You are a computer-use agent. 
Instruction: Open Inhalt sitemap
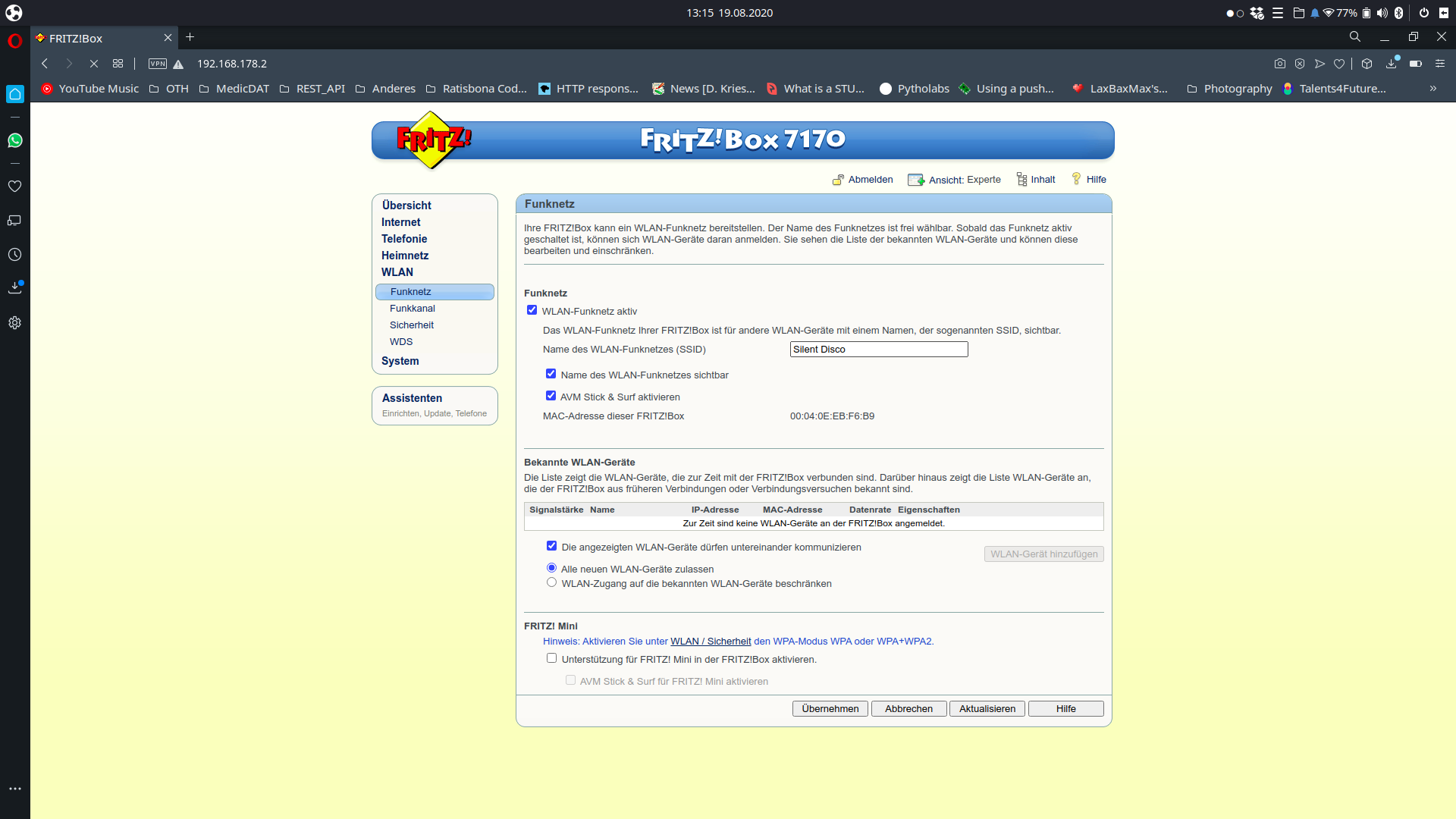(1036, 180)
